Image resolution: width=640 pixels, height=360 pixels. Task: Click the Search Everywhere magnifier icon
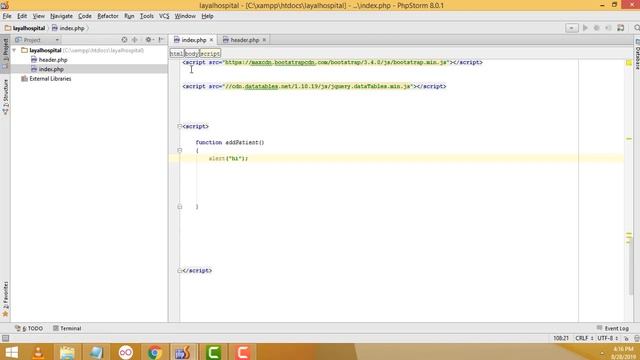(636, 28)
